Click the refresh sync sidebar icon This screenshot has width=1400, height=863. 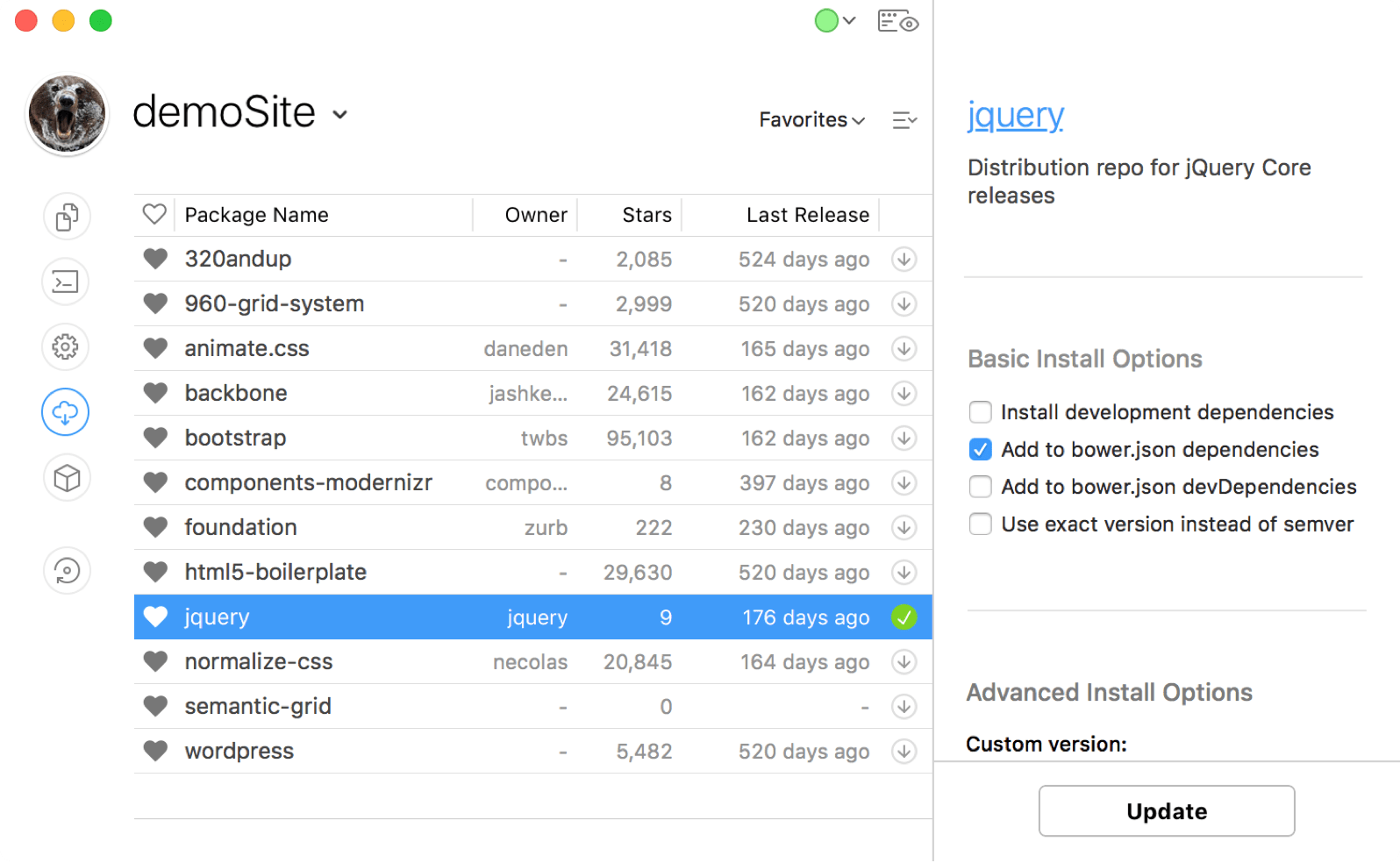[67, 571]
